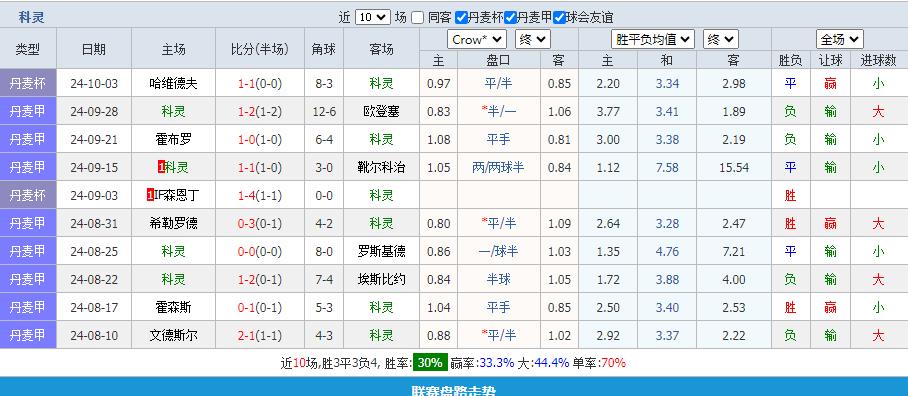
Task: Click the 比分(半场) column header
Action: (x=259, y=49)
